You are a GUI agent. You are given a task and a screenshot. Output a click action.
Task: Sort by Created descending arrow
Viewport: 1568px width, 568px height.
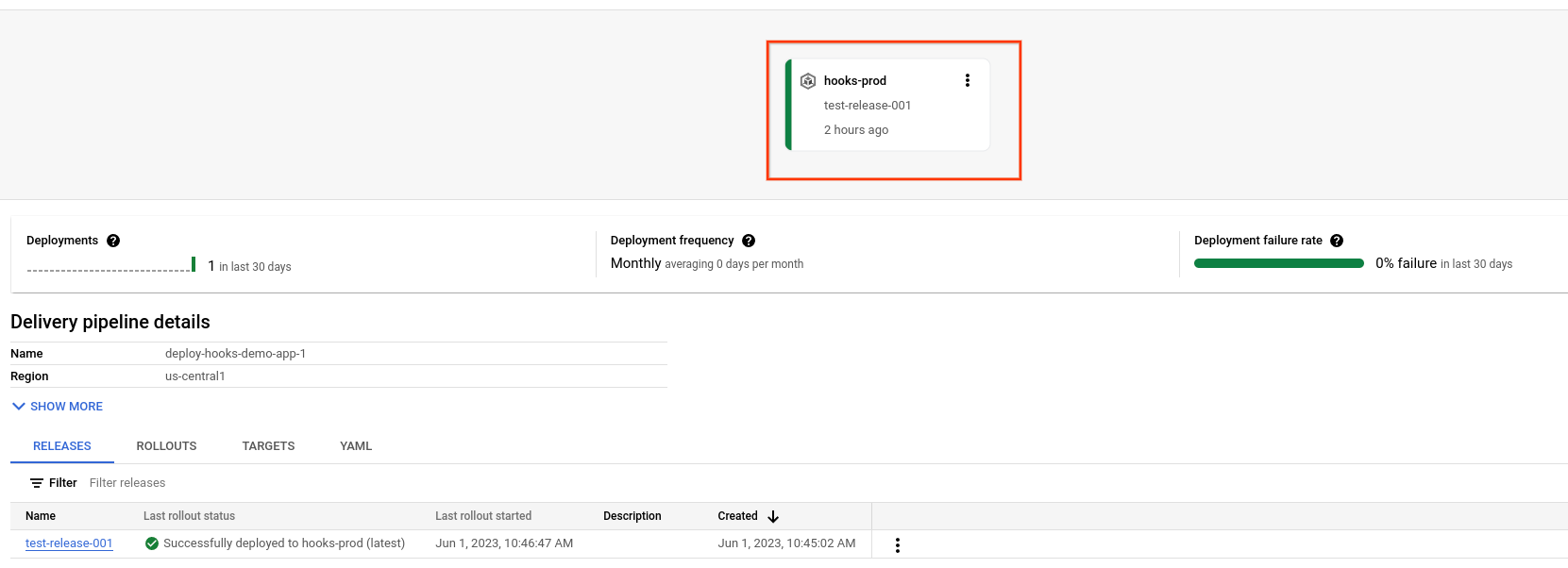(773, 516)
